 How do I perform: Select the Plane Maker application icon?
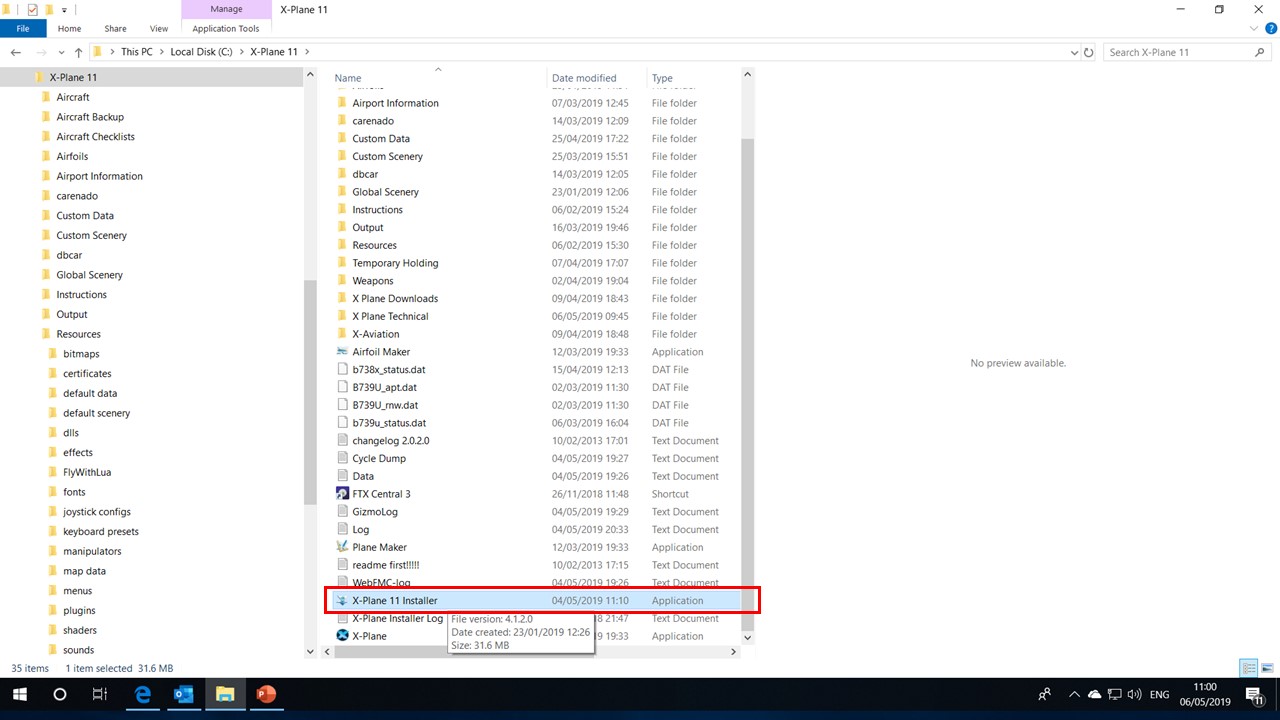(342, 547)
